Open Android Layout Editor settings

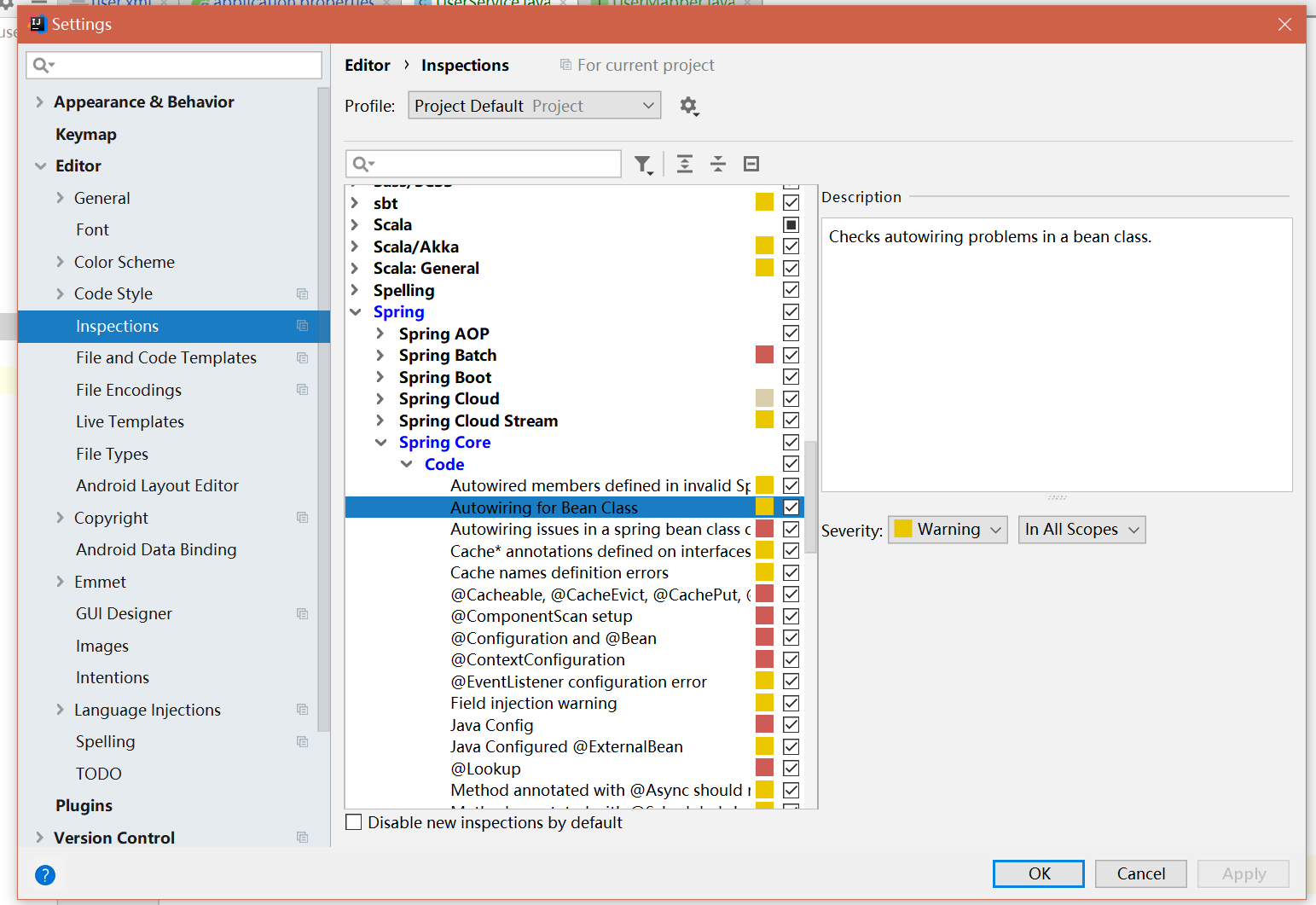pos(157,485)
